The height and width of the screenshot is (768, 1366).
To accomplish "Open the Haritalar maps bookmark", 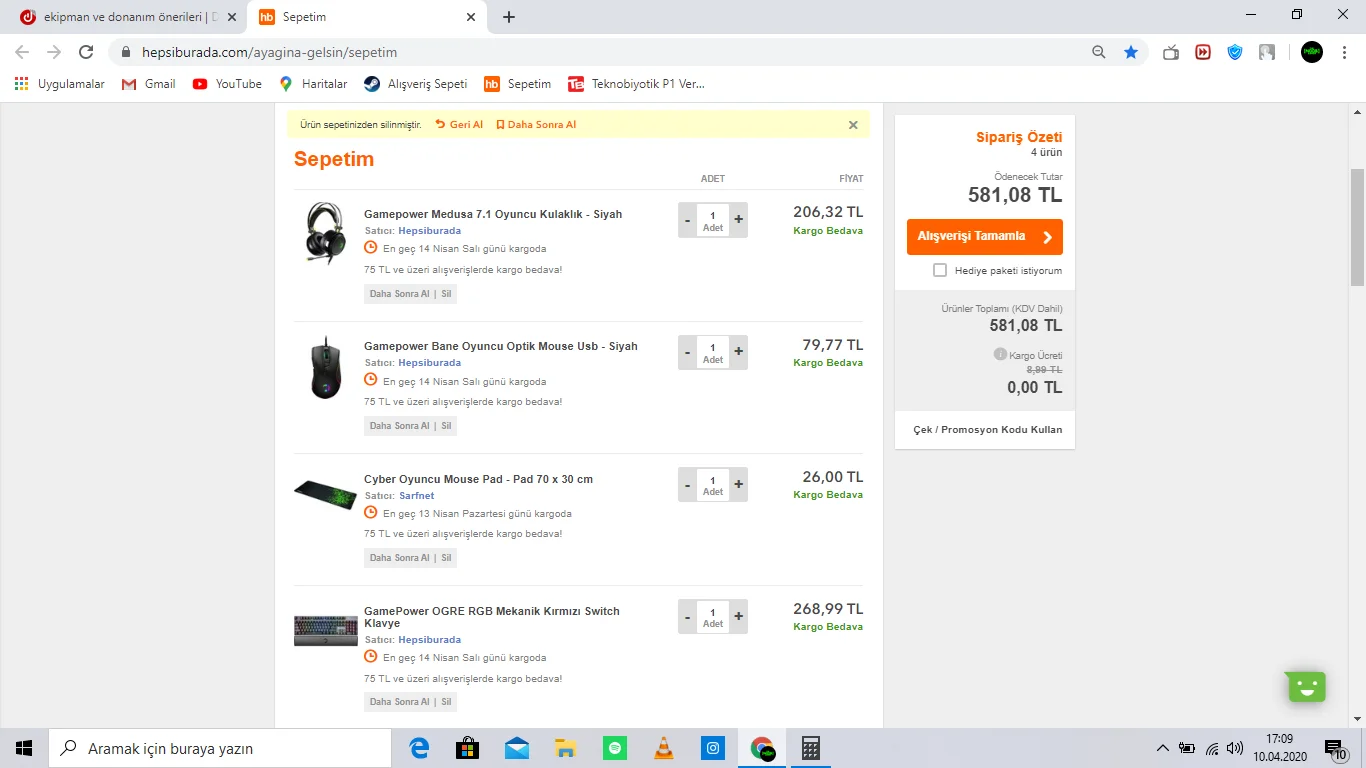I will (313, 84).
